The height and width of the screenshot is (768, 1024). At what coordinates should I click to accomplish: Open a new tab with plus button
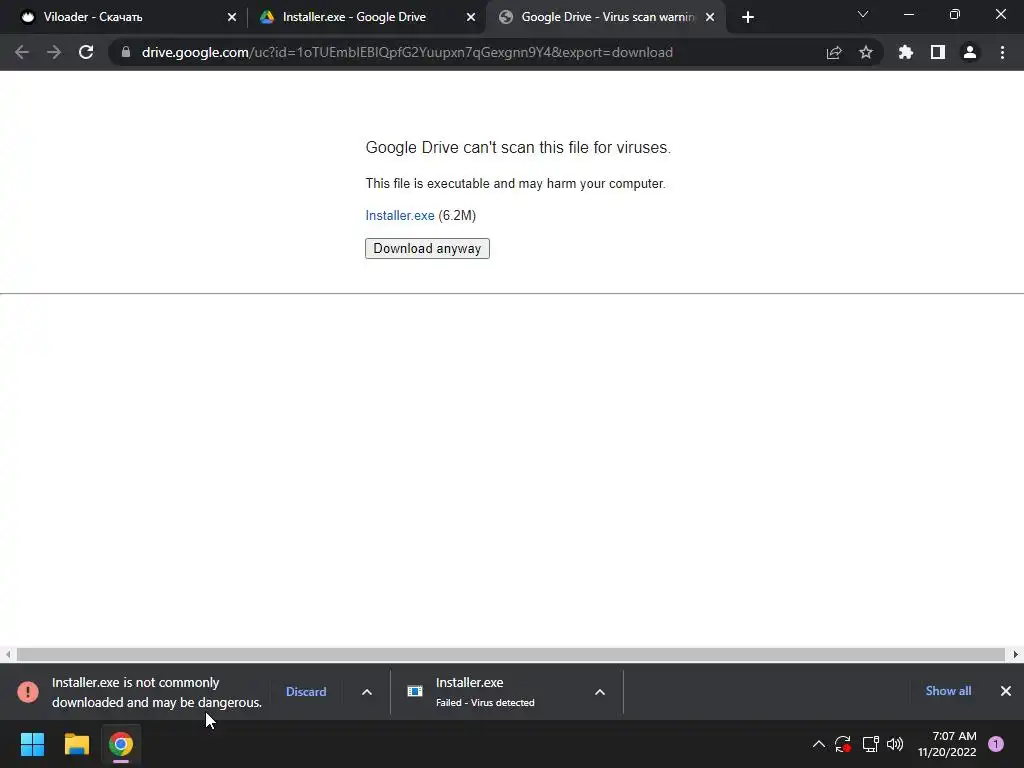[x=748, y=17]
